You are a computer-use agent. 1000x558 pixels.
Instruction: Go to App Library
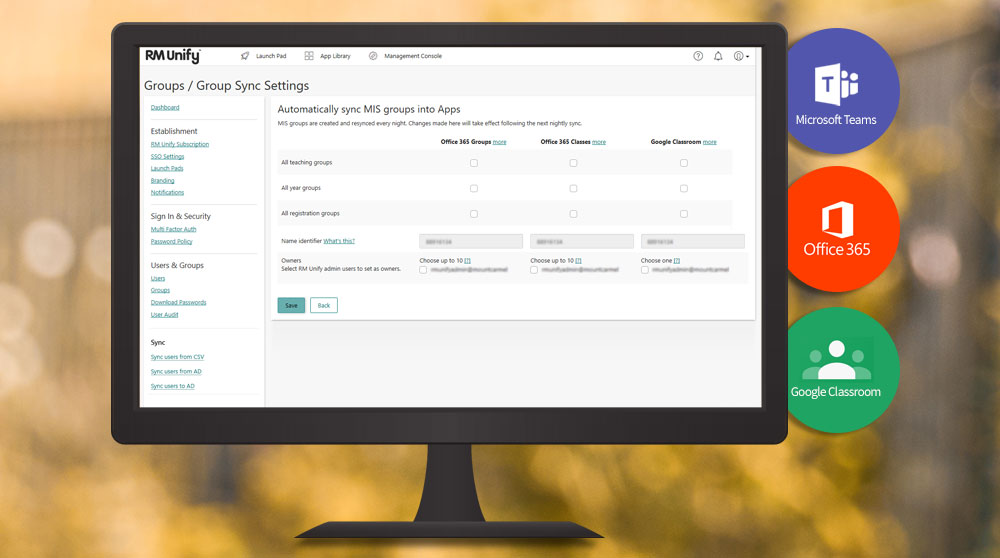click(x=335, y=56)
